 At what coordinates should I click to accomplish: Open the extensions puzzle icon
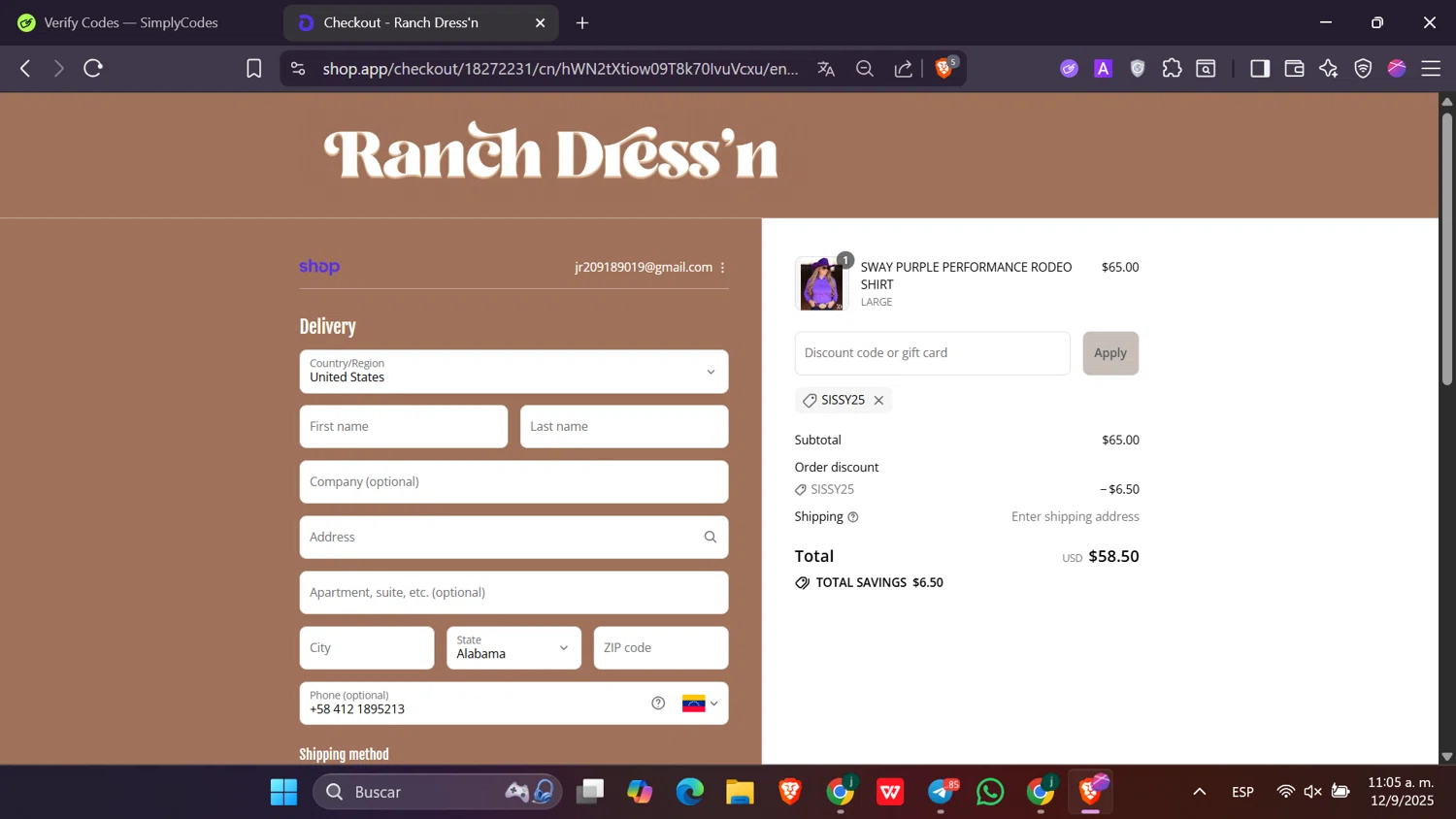coord(1172,69)
